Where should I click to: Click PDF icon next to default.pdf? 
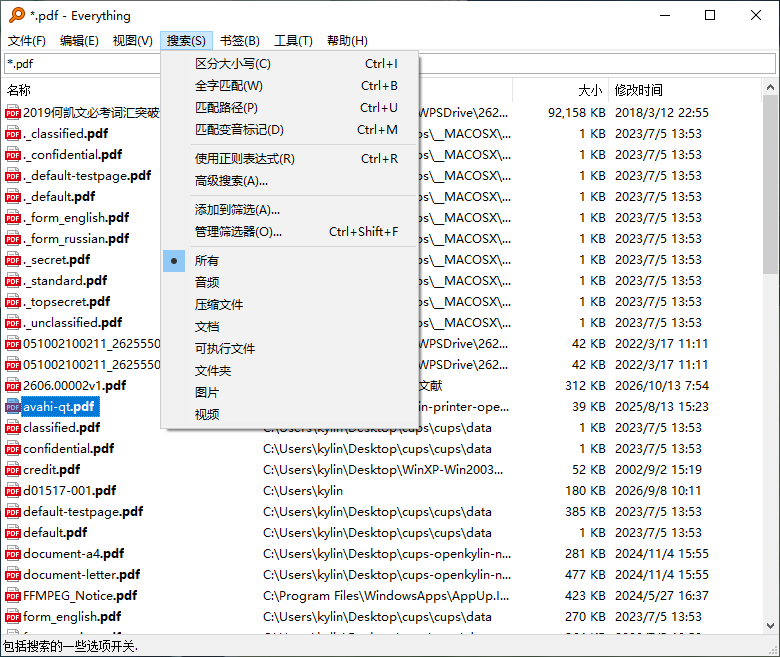[12, 533]
